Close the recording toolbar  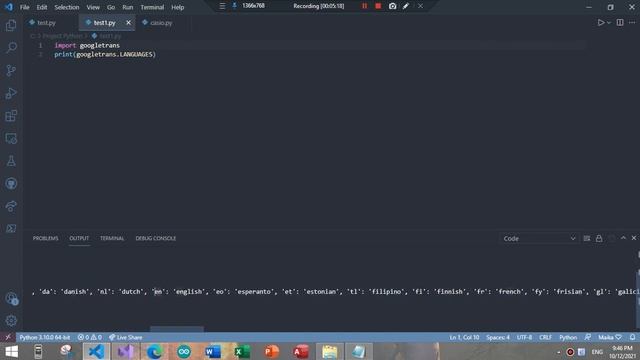(x=420, y=6)
